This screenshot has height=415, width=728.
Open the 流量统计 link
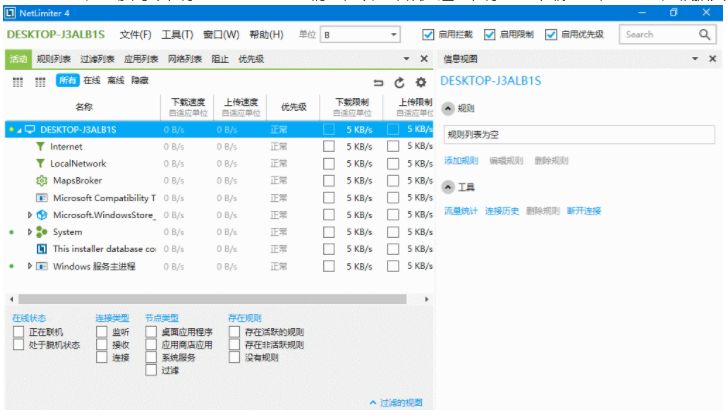pos(461,211)
